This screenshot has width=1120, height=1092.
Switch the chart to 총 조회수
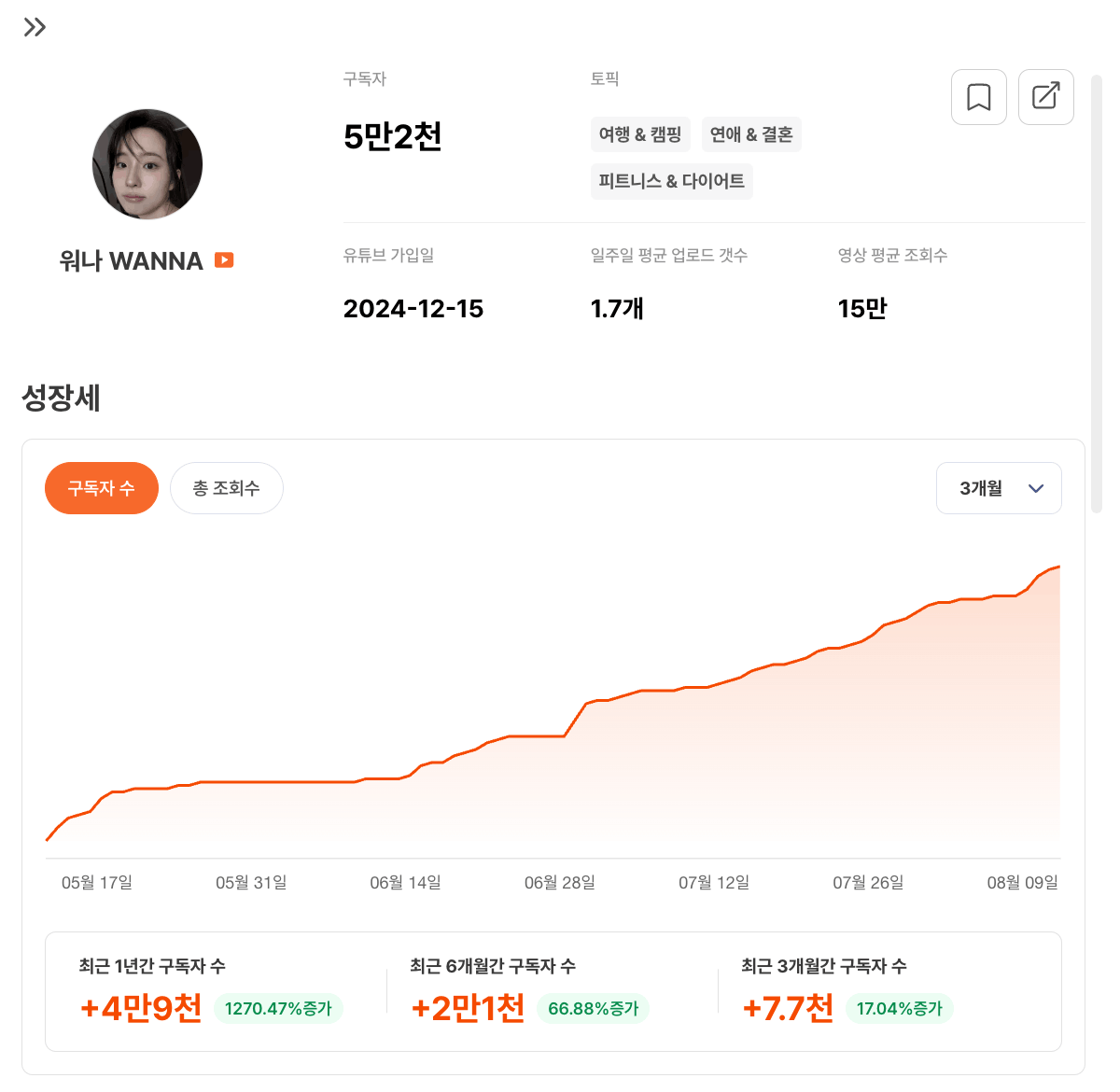pyautogui.click(x=227, y=488)
